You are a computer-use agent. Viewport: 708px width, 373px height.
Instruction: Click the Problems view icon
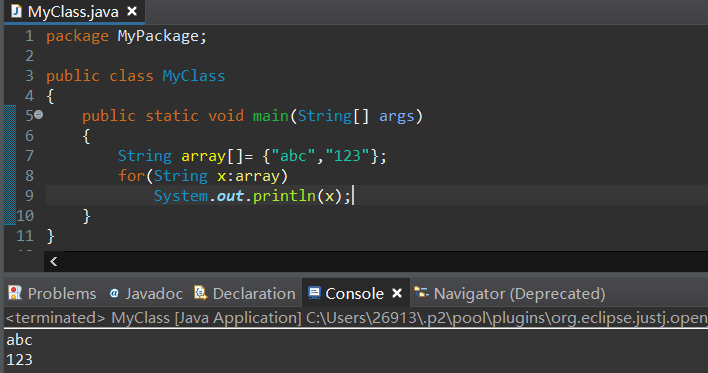[x=15, y=293]
